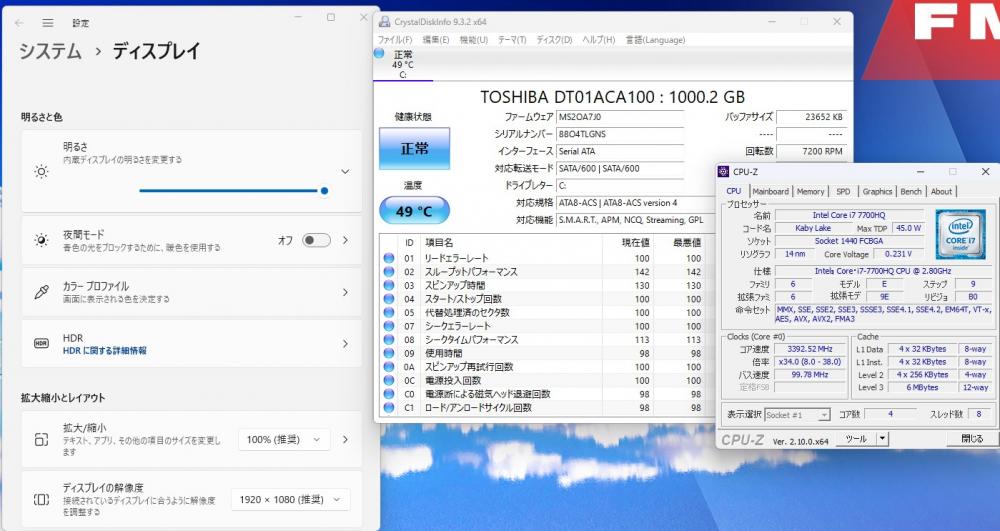This screenshot has height=531, width=1000.
Task: Click the display resolution icon
Action: tap(41, 499)
